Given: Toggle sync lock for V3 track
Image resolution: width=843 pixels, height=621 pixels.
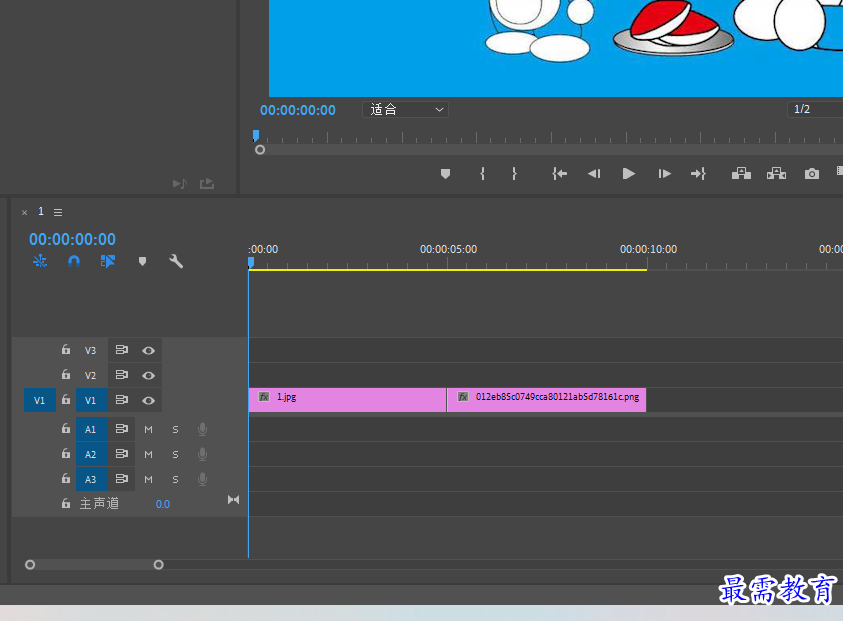Looking at the screenshot, I should [x=122, y=350].
